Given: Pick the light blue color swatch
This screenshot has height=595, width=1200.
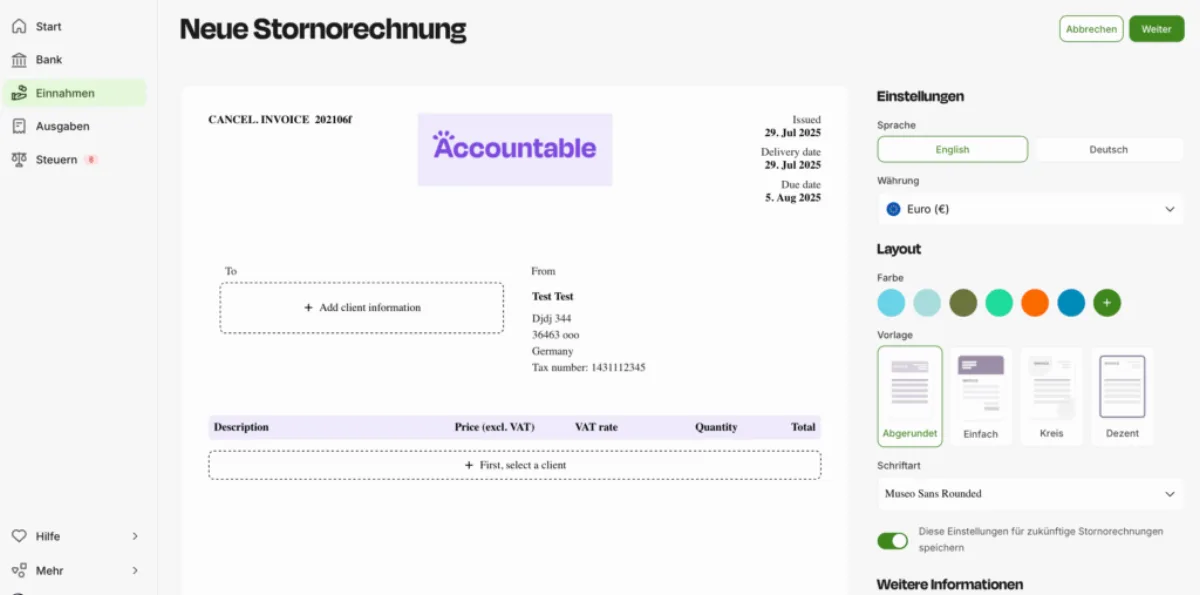Looking at the screenshot, I should 891,302.
